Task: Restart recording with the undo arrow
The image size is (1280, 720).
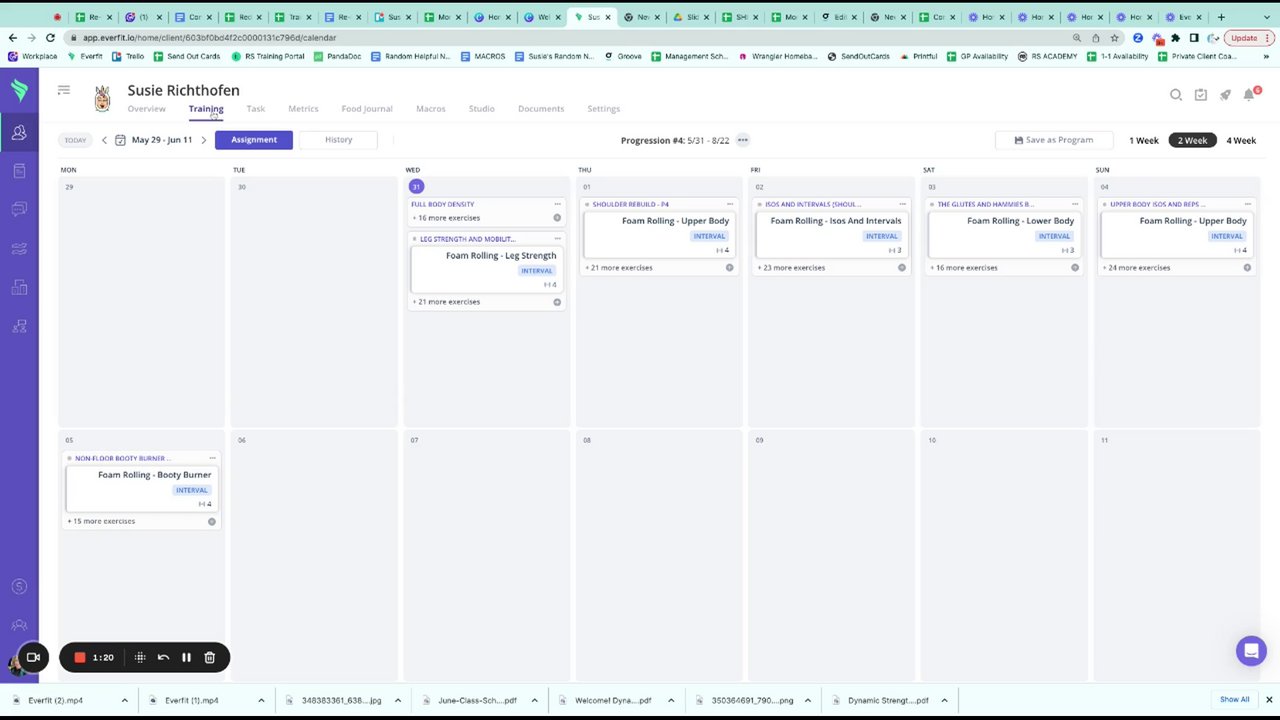Action: point(163,658)
